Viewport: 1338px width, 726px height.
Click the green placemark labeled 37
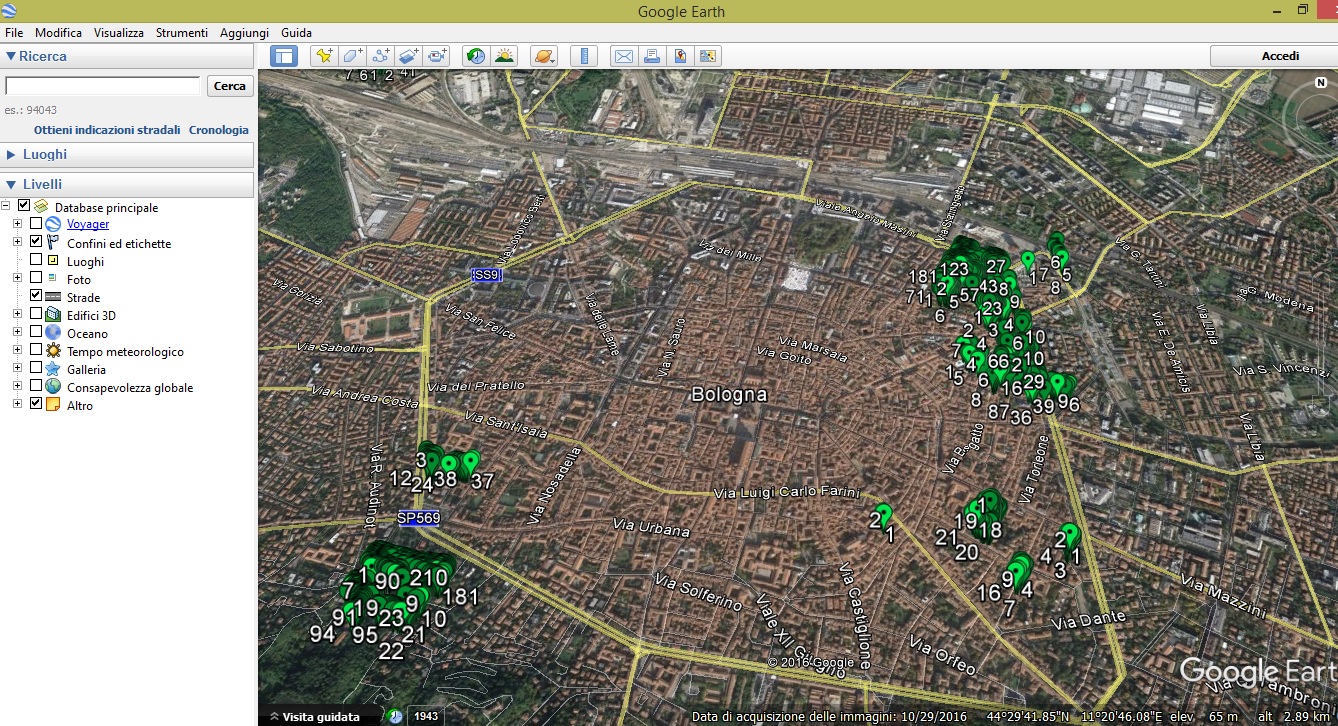(470, 461)
